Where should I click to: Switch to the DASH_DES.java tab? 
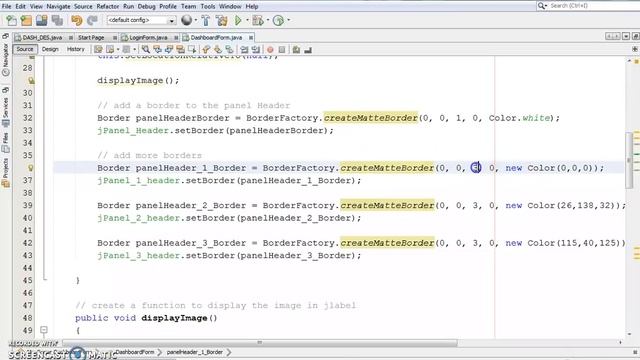tap(42, 38)
